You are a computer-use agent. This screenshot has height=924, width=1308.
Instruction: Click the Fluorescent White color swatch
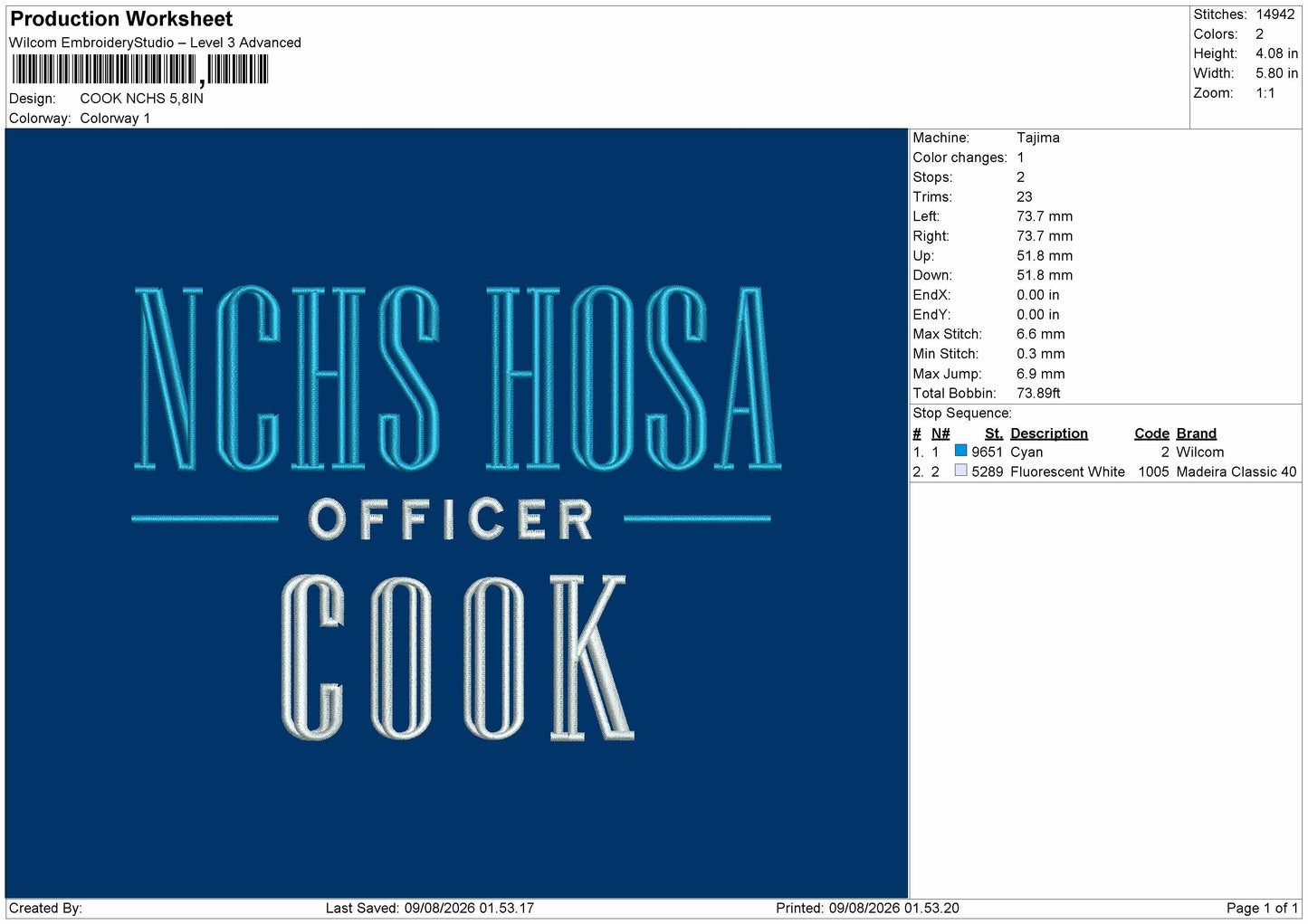coord(960,471)
